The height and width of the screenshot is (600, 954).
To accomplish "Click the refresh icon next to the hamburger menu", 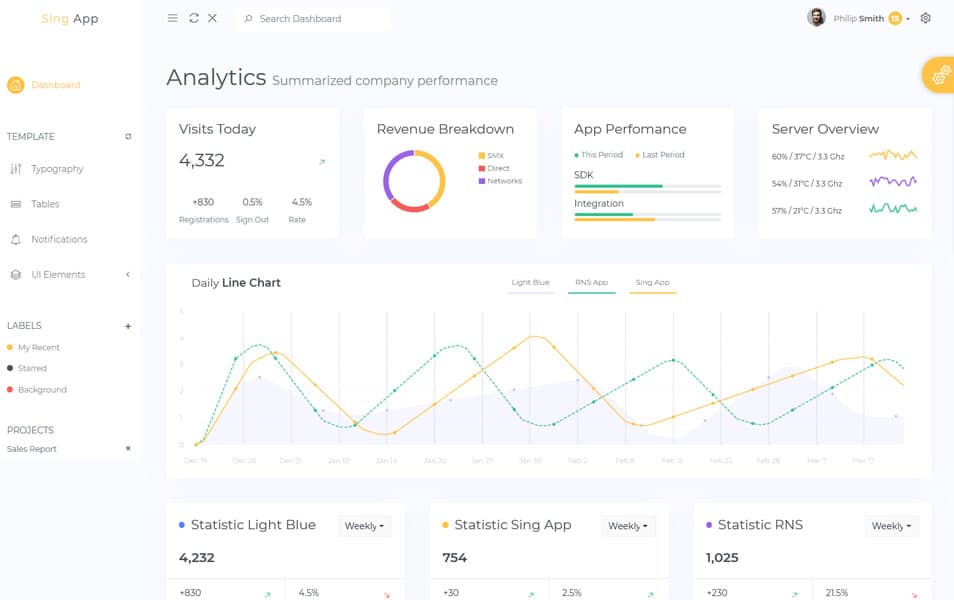I will (194, 18).
